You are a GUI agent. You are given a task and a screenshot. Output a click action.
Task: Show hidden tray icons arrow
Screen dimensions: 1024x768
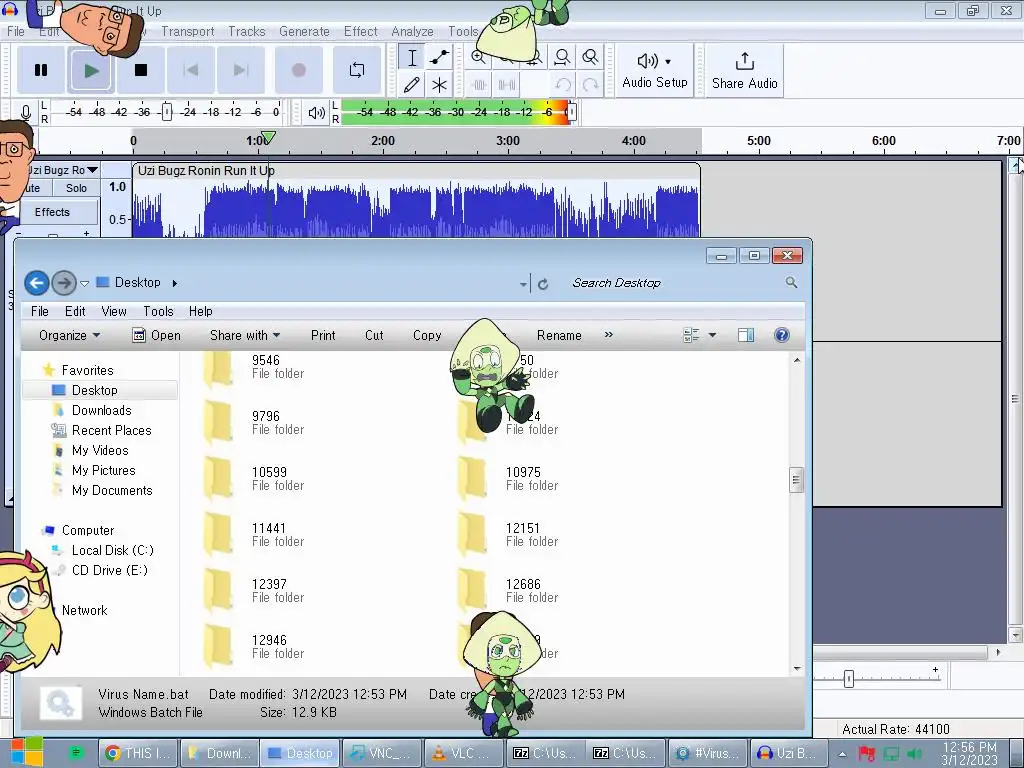tap(842, 754)
